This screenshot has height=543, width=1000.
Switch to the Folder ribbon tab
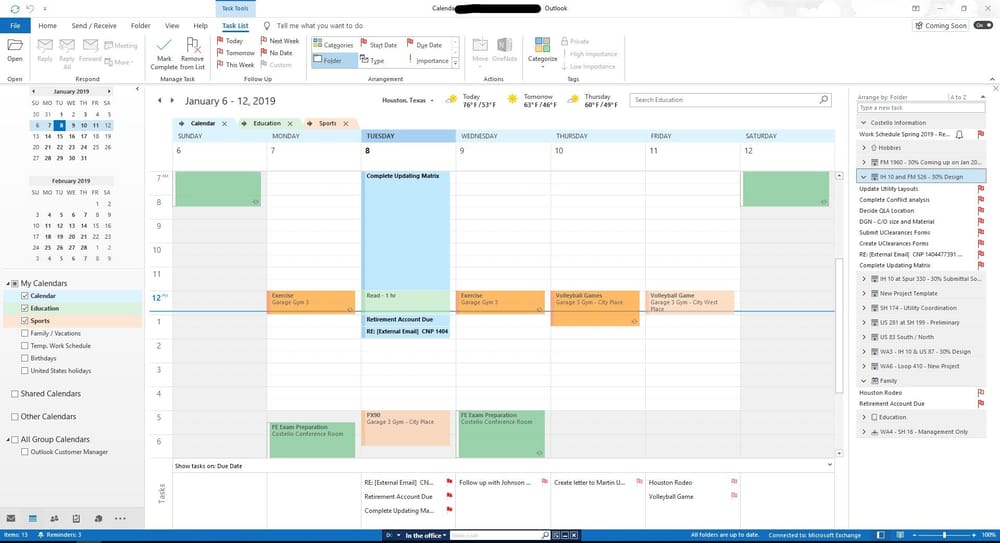[x=140, y=26]
